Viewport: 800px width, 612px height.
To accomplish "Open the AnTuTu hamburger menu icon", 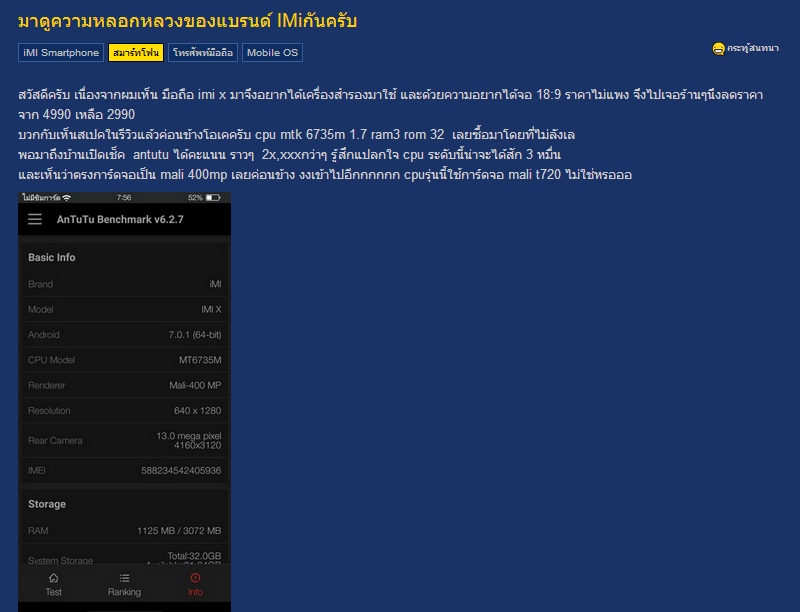I will [x=35, y=219].
